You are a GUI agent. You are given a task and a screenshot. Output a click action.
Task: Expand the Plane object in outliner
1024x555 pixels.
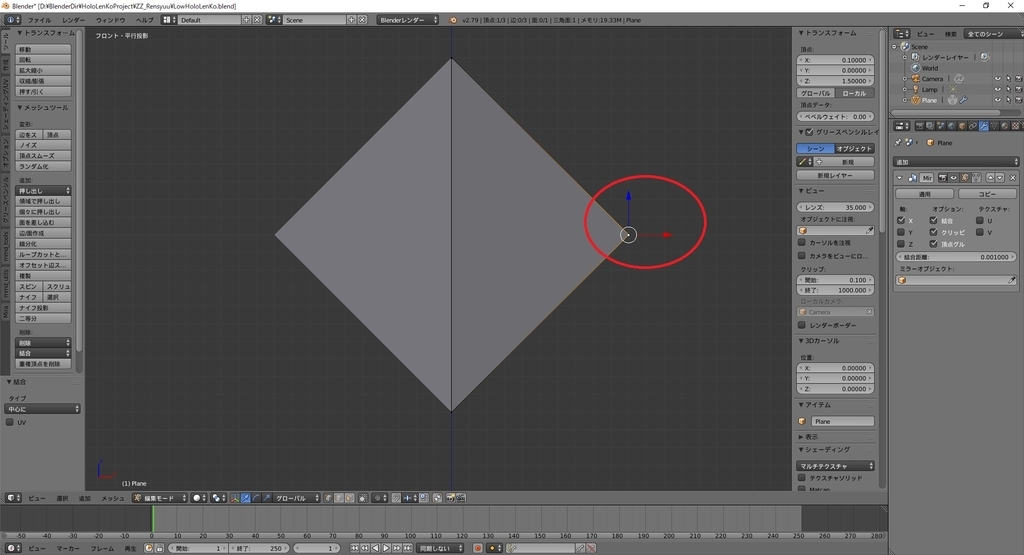904,100
